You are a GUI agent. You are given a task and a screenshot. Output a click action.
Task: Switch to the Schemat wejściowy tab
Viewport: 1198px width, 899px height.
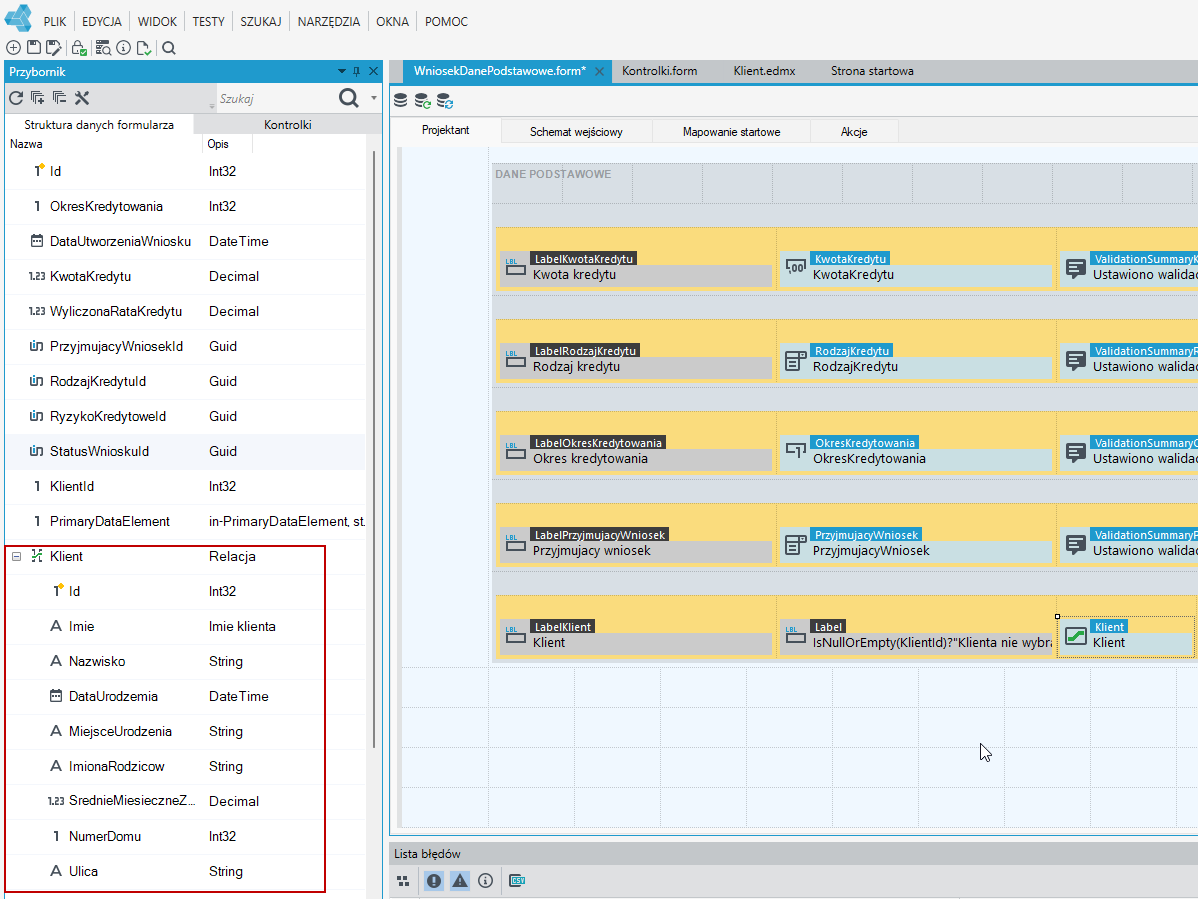(576, 131)
